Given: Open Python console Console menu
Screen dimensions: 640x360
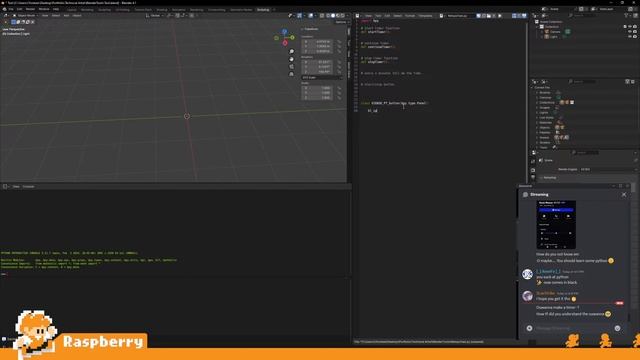Looking at the screenshot, I should (x=29, y=187).
